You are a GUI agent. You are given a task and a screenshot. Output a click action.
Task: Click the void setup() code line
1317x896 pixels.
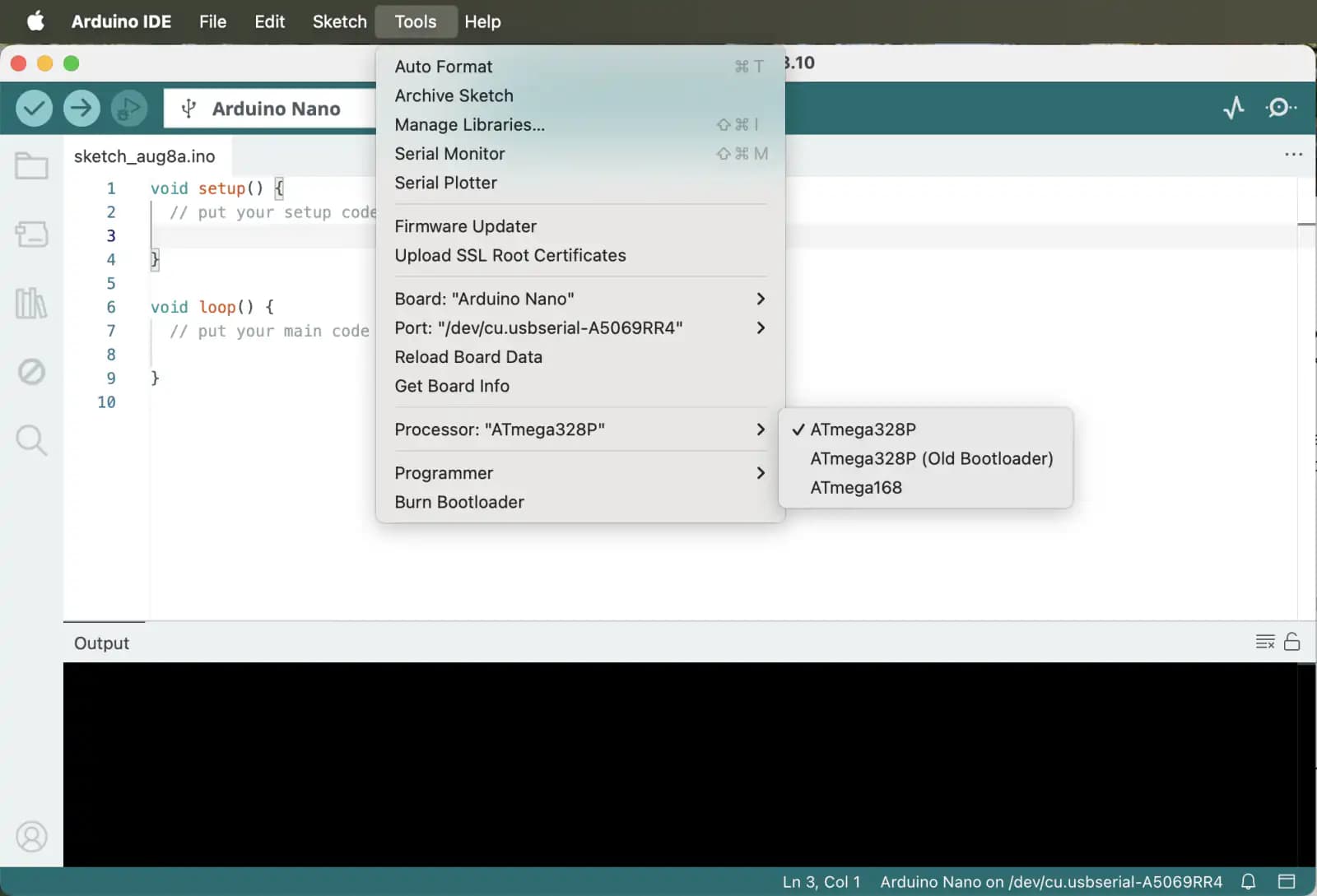tap(217, 188)
